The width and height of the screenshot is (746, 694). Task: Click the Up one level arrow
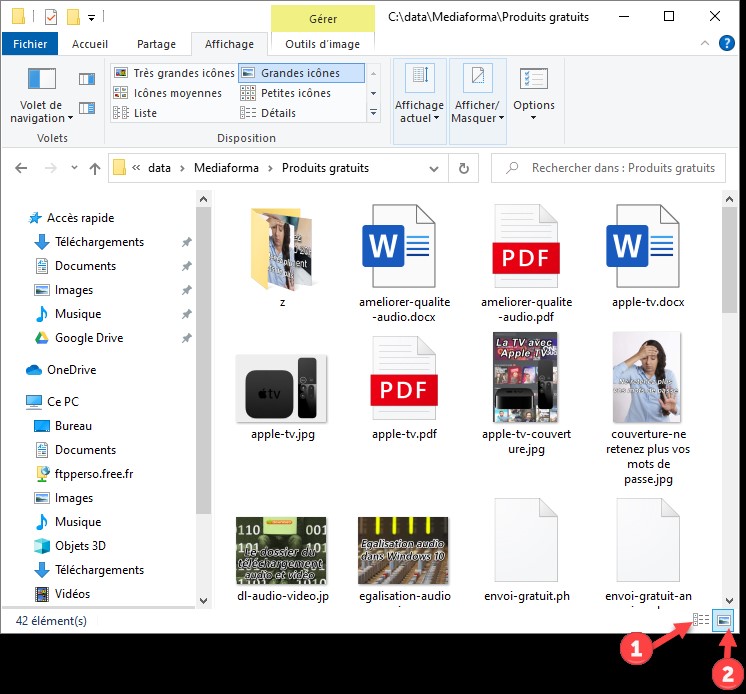pyautogui.click(x=95, y=168)
